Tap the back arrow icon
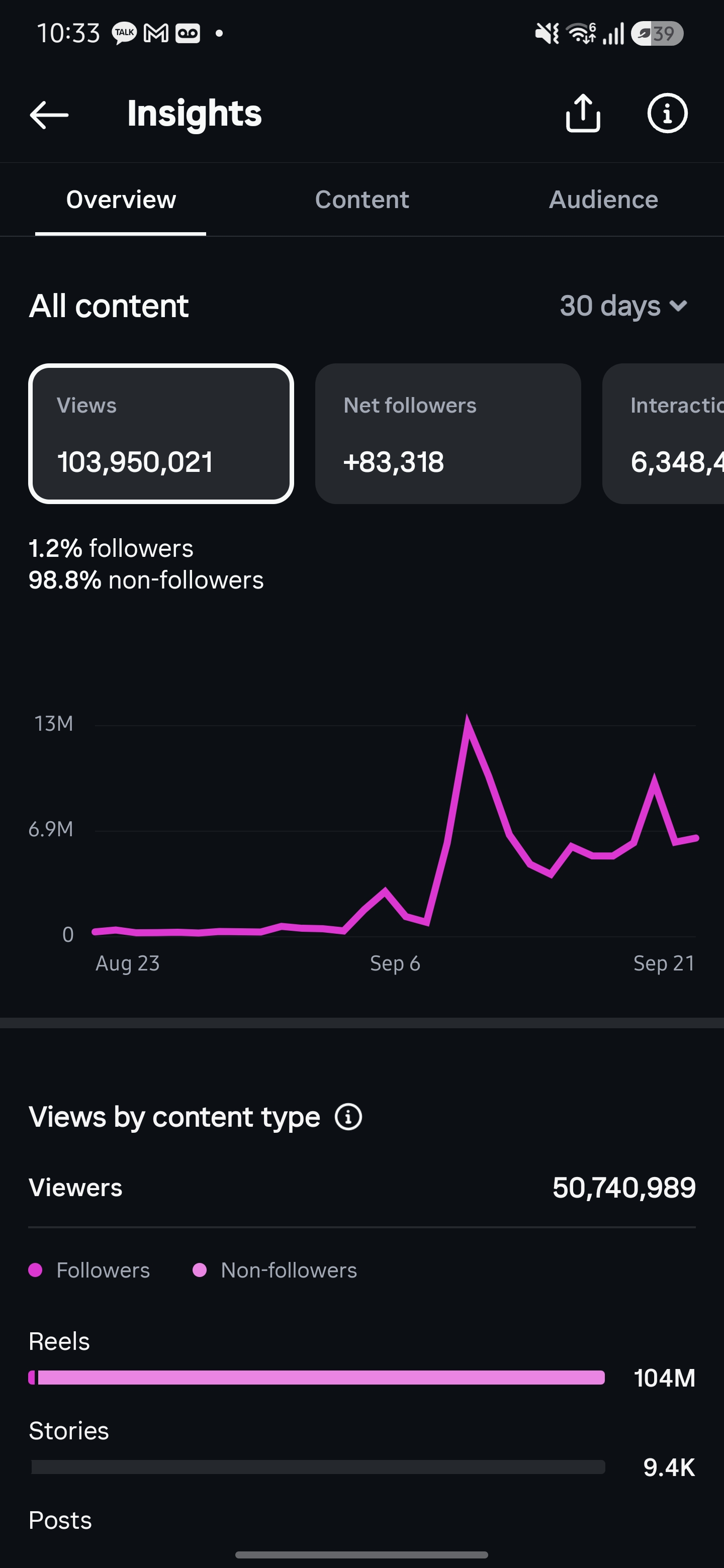 (x=49, y=115)
